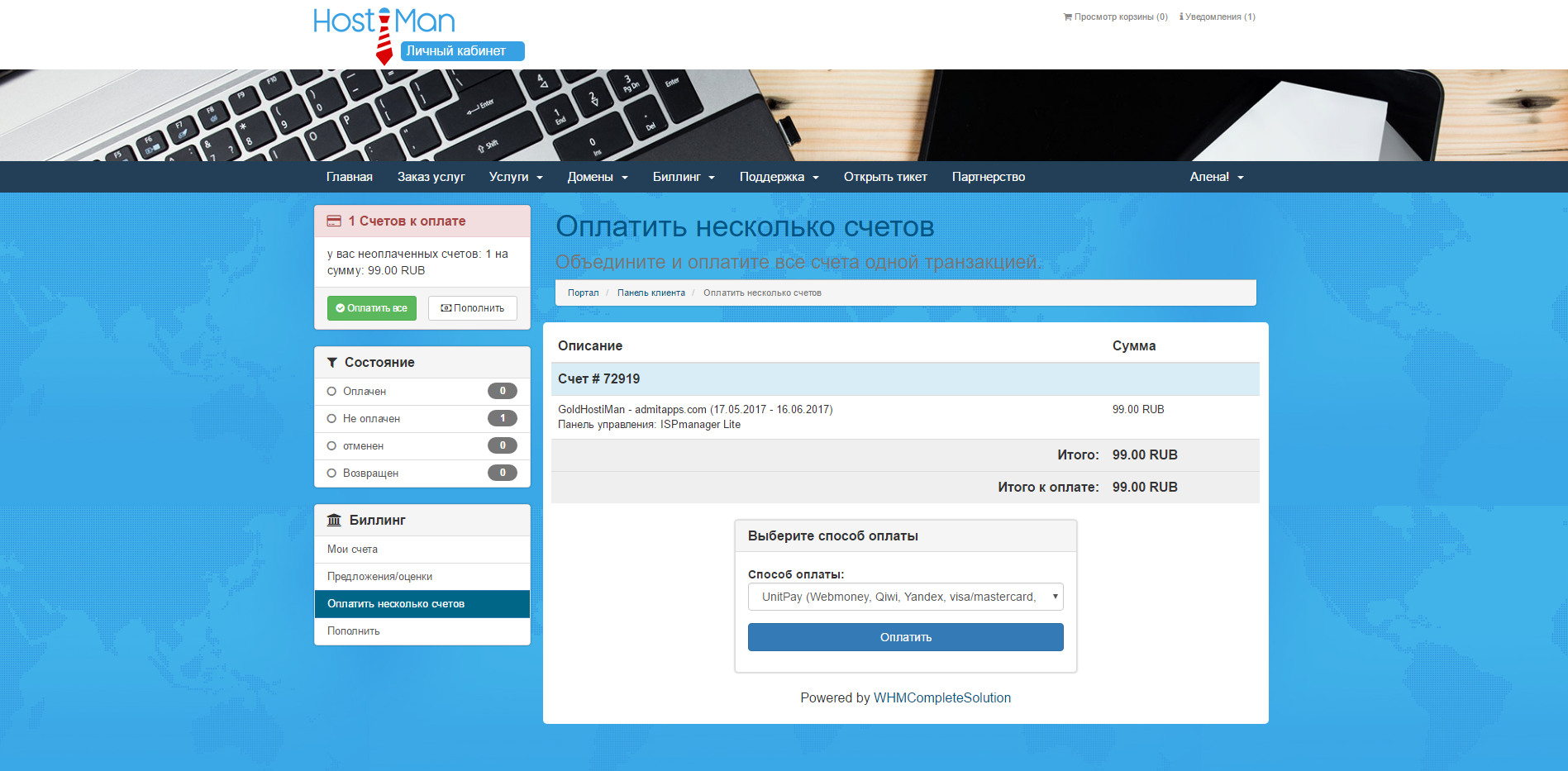Open the Алена! account dropdown

click(x=1217, y=177)
